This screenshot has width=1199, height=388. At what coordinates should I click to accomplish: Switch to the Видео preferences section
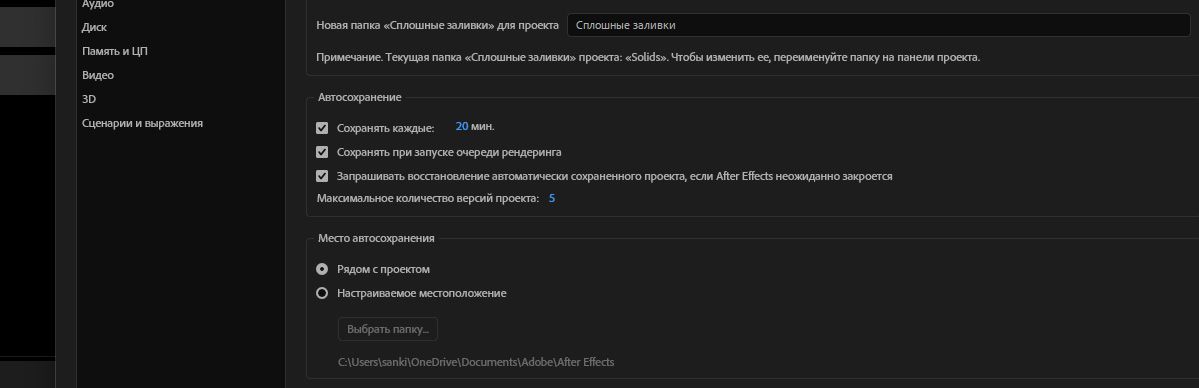pyautogui.click(x=98, y=75)
